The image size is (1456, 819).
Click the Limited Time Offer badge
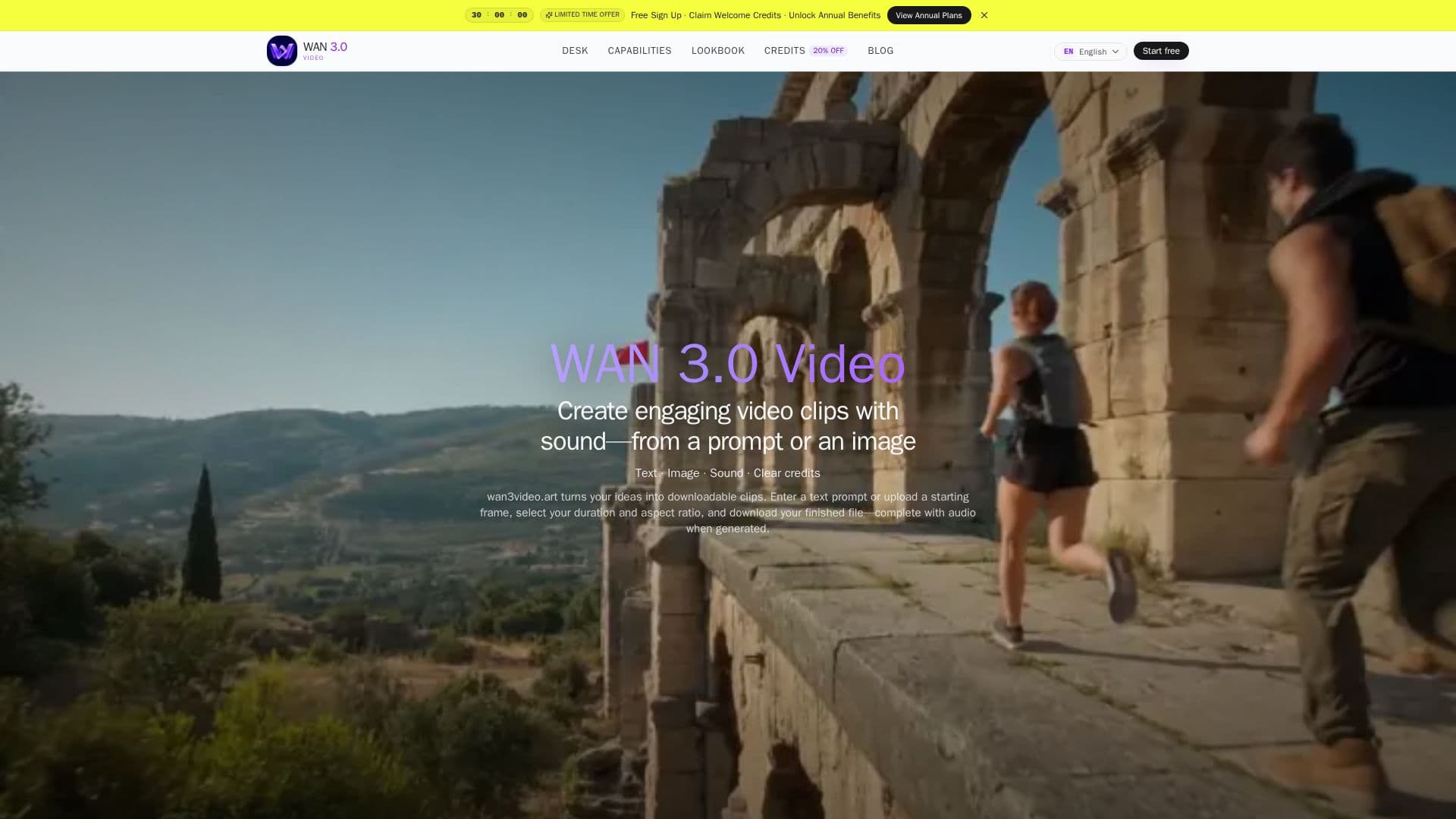coord(582,15)
